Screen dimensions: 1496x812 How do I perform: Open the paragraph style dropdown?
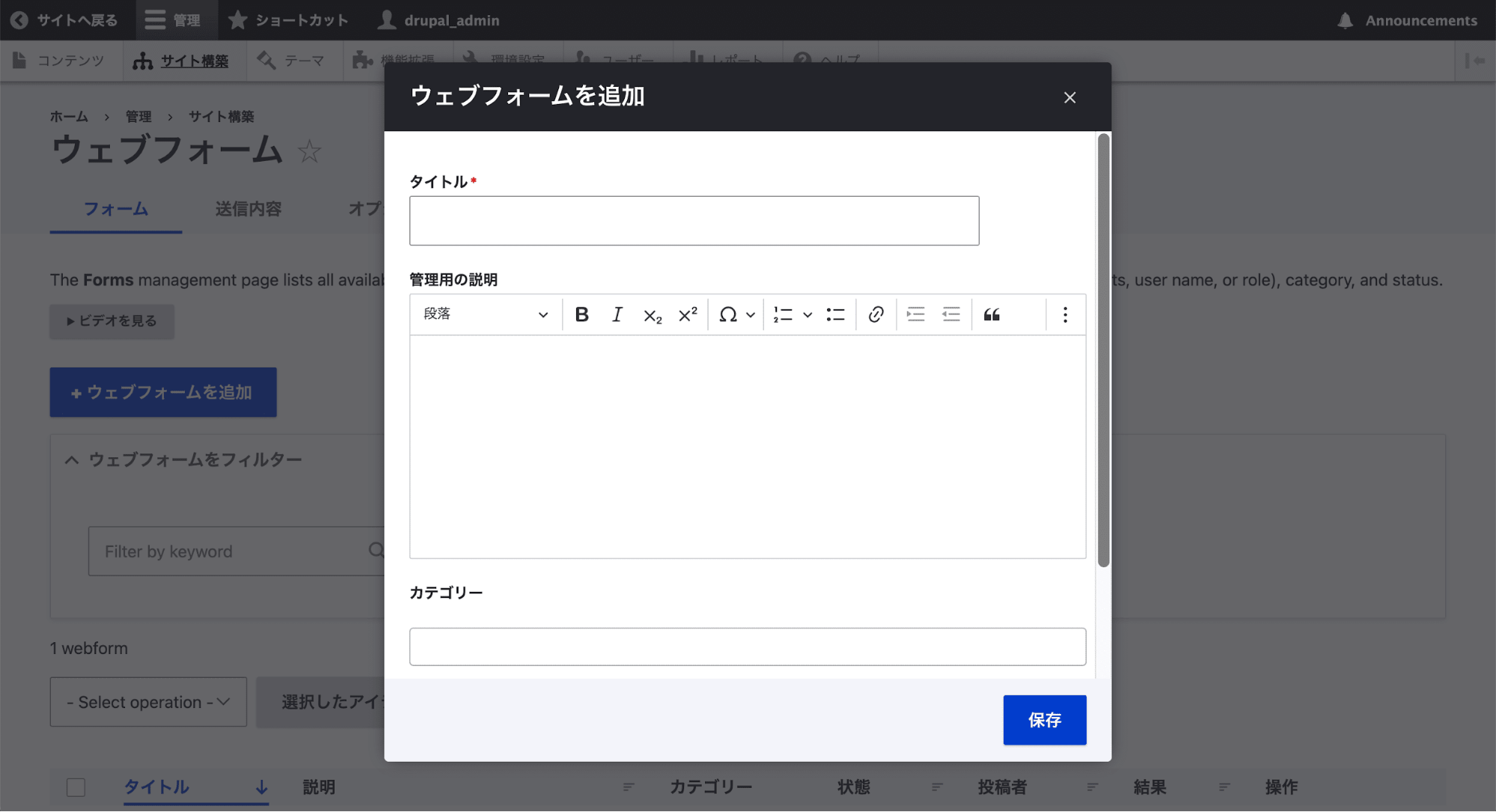pyautogui.click(x=483, y=313)
